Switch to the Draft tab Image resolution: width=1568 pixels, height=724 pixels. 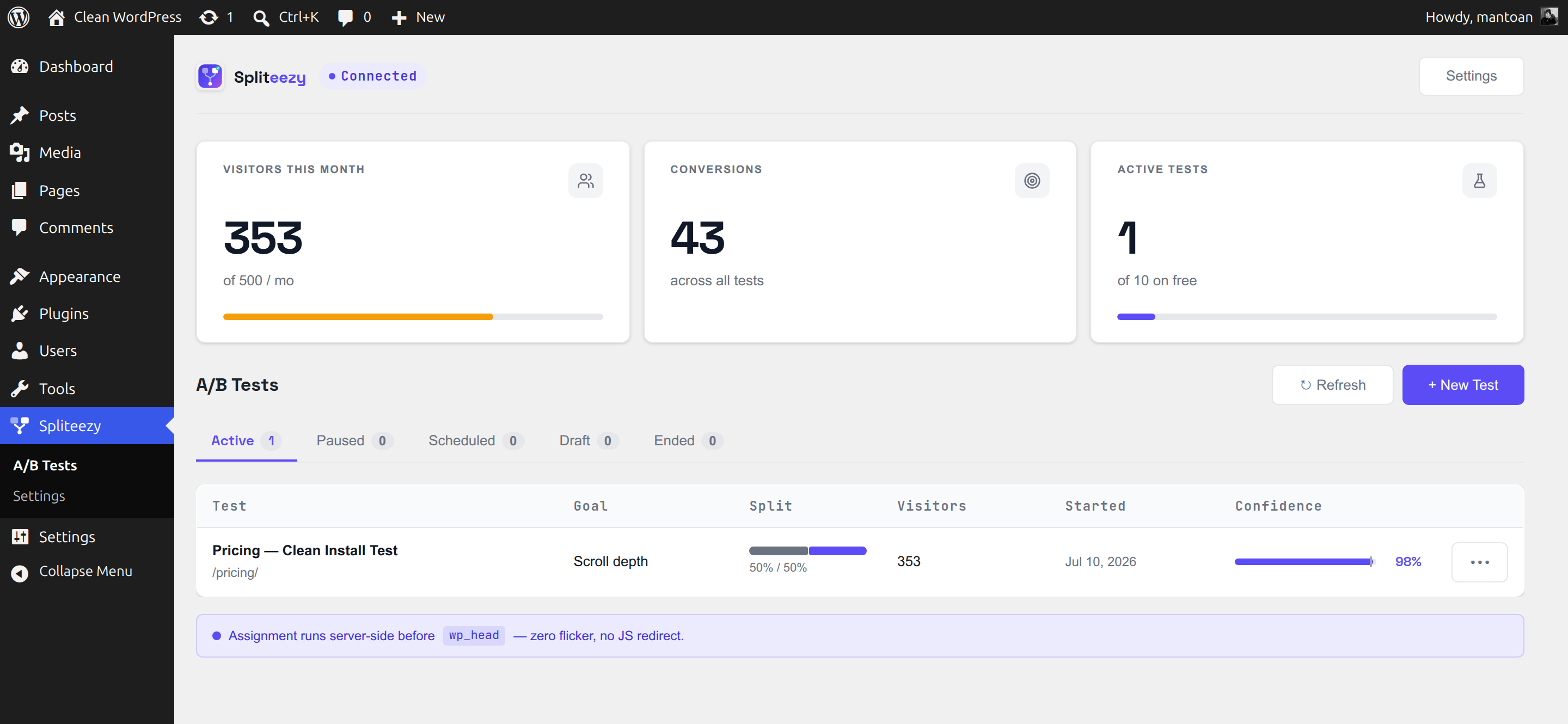click(588, 440)
